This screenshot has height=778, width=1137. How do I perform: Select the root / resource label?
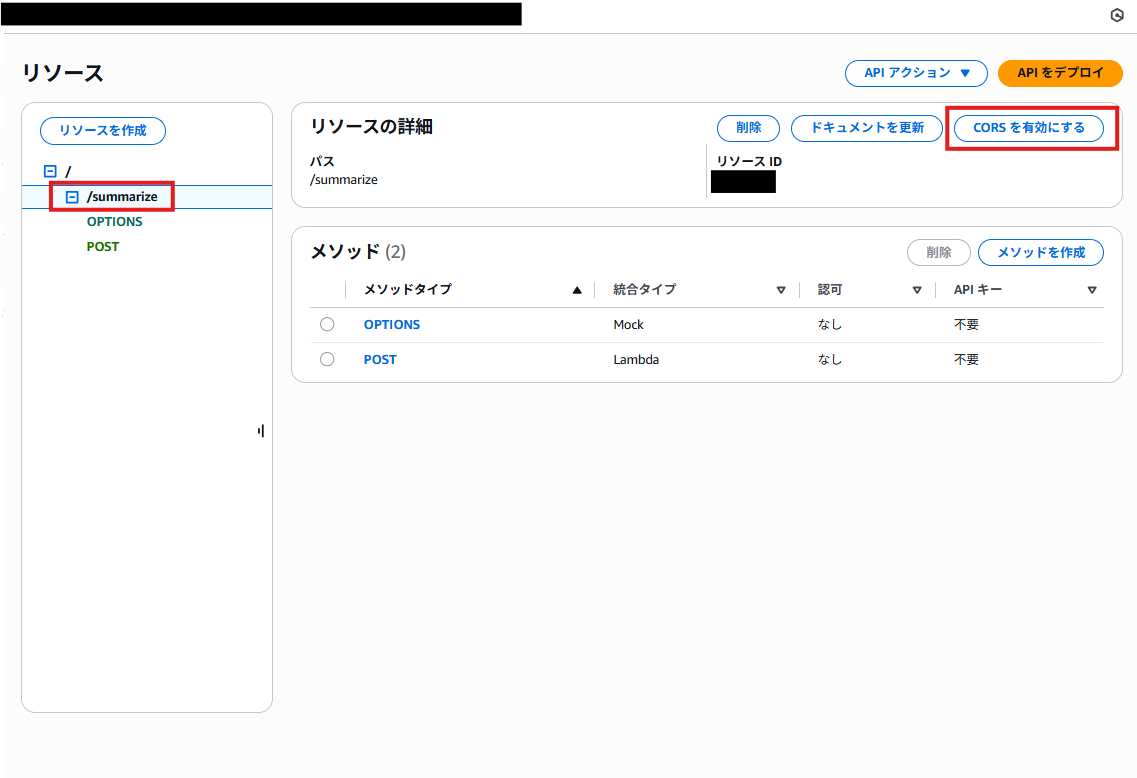68,172
